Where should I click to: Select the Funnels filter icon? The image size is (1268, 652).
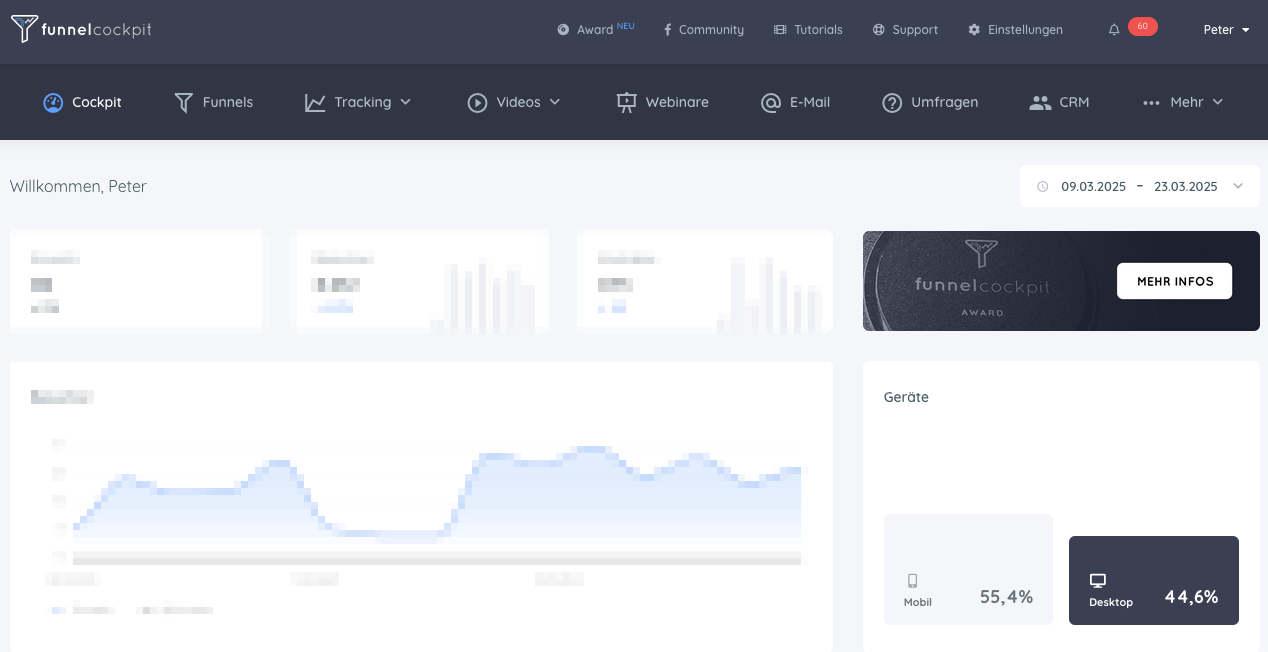point(183,102)
